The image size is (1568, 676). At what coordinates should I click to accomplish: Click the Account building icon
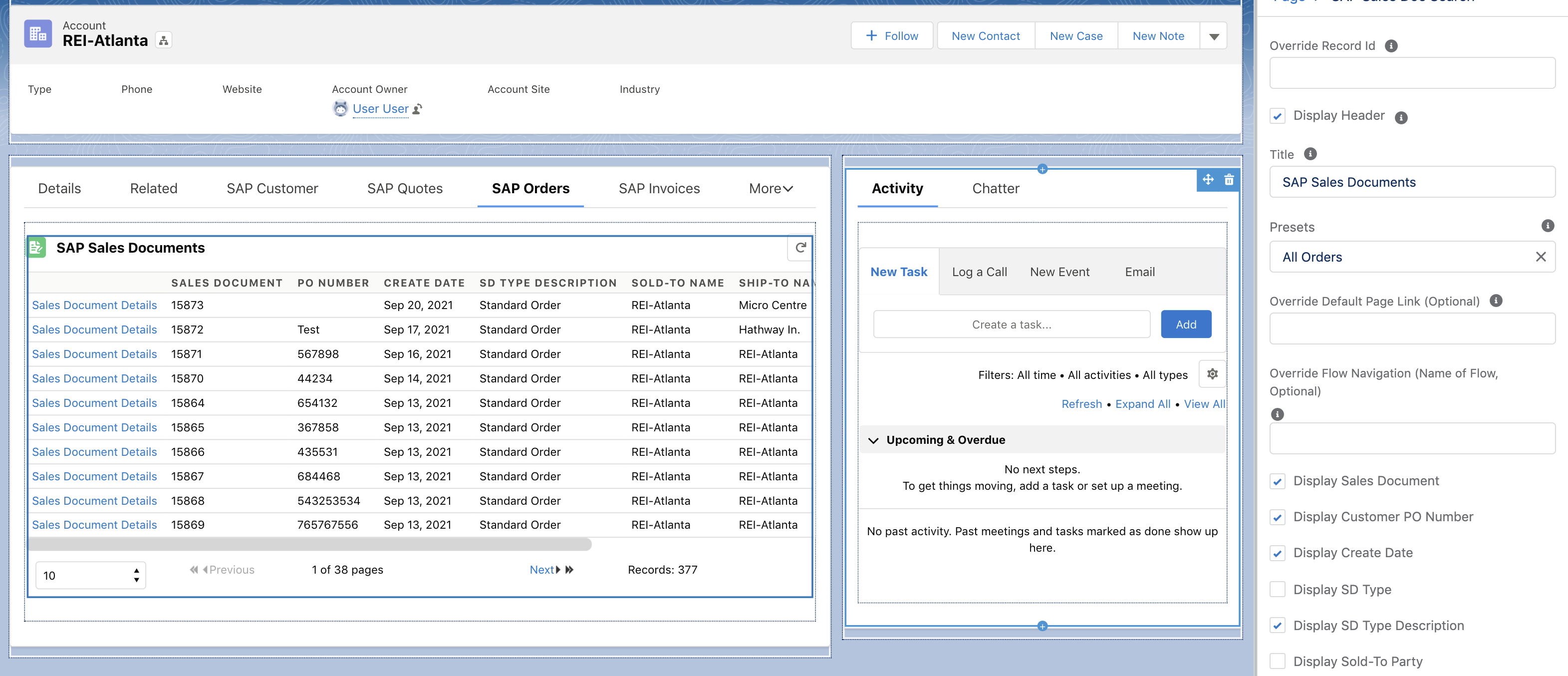(x=38, y=33)
